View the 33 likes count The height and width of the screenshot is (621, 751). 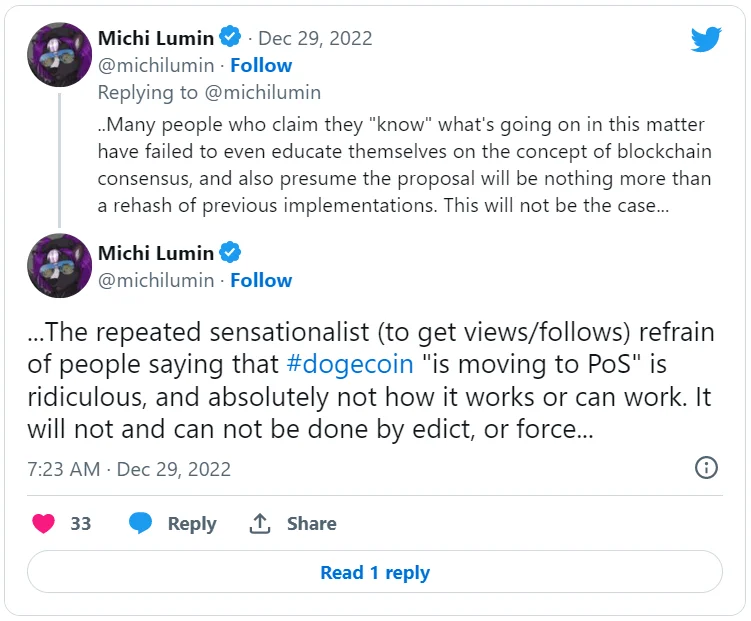click(80, 523)
